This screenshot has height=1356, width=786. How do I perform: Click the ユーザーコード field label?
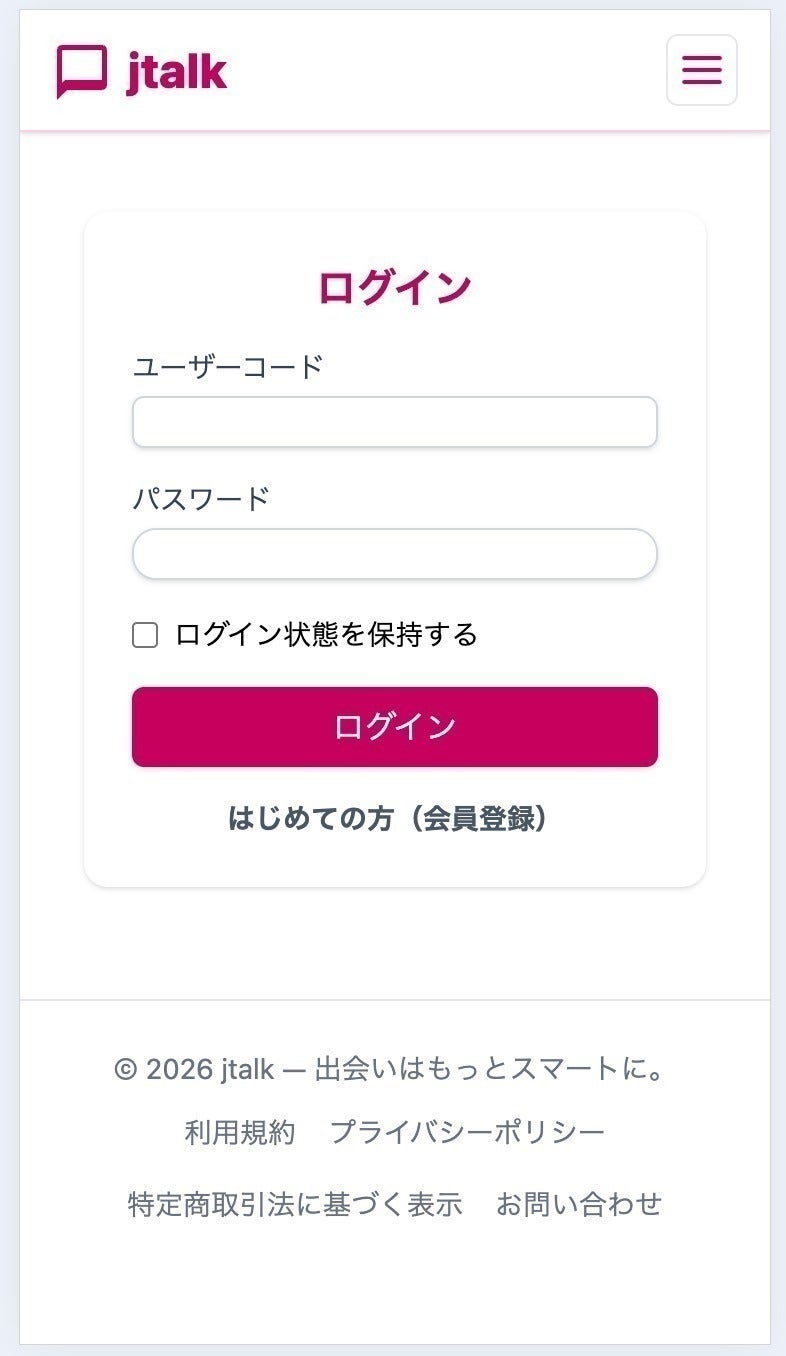click(228, 367)
